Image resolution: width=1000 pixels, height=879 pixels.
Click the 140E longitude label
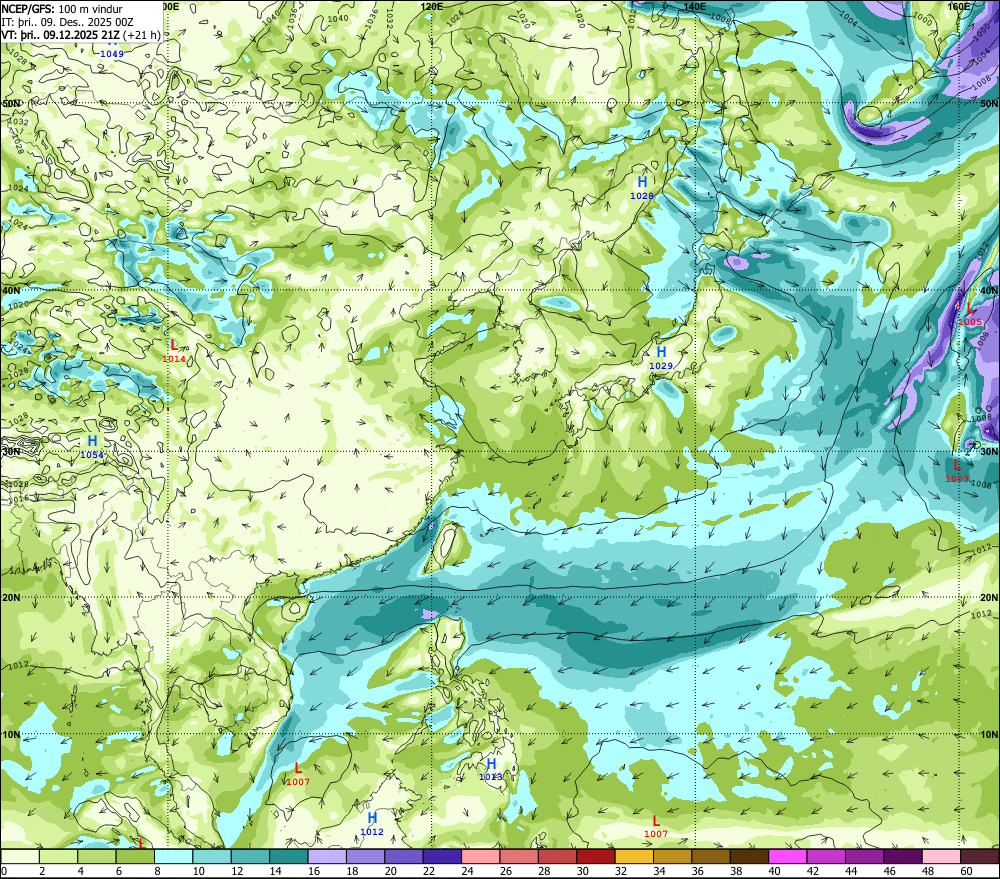coord(695,6)
